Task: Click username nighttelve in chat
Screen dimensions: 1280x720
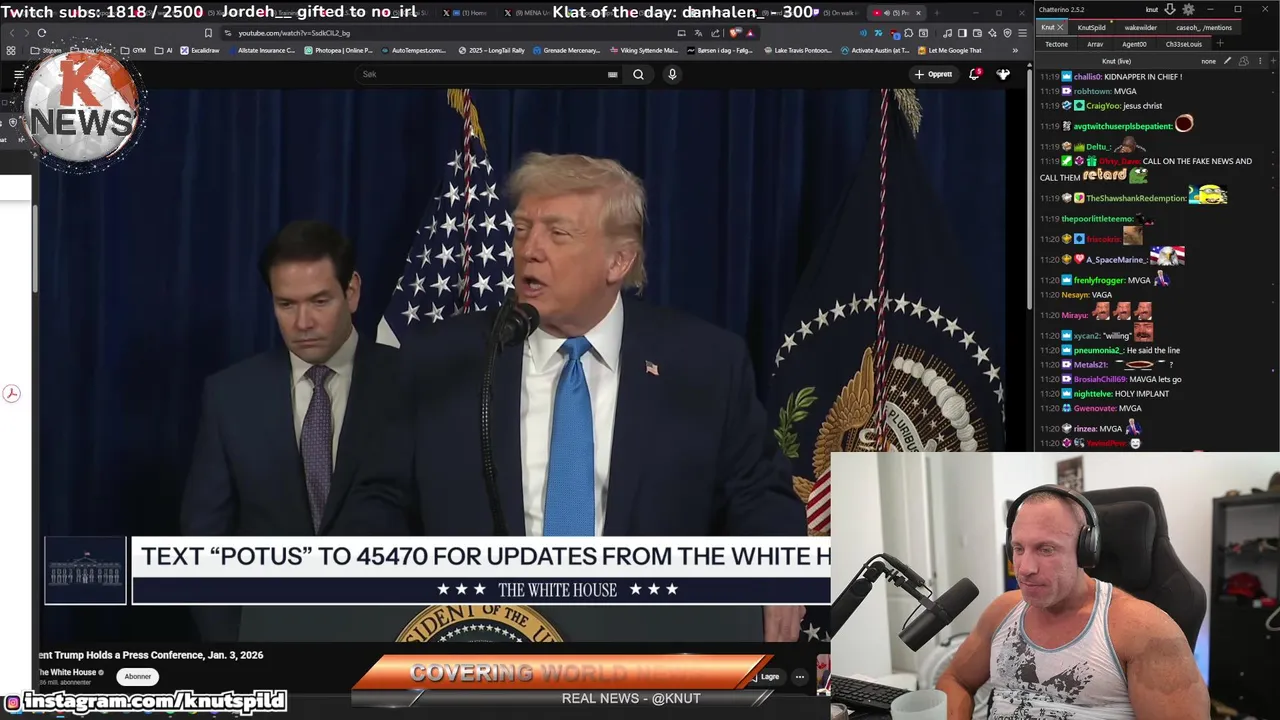Action: [x=1093, y=394]
